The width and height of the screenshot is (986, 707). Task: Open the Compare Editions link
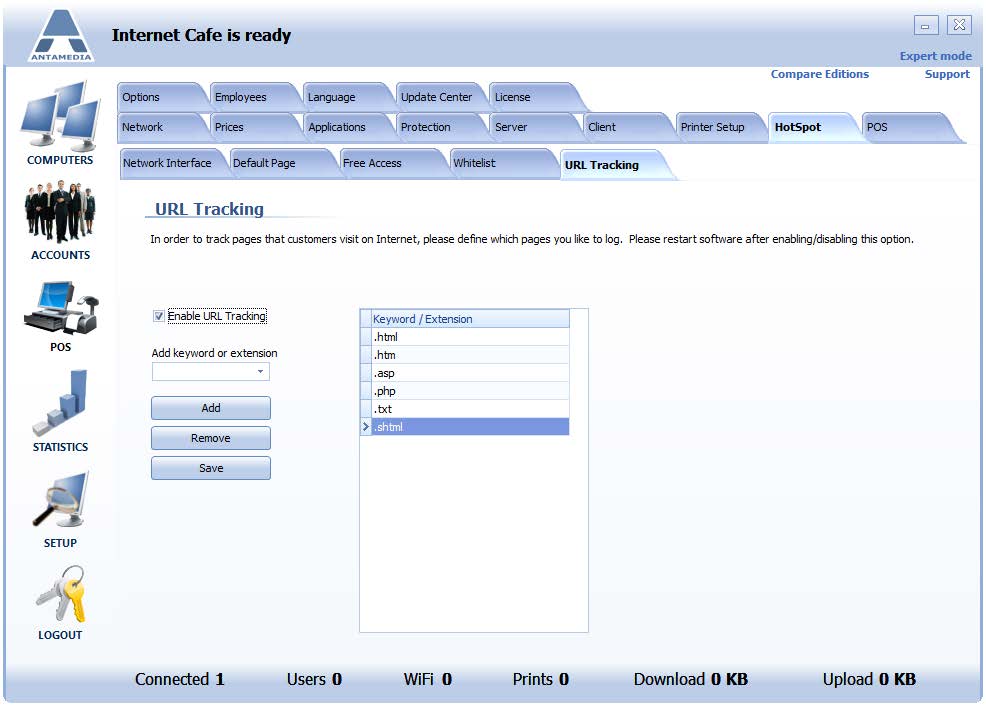(x=819, y=74)
